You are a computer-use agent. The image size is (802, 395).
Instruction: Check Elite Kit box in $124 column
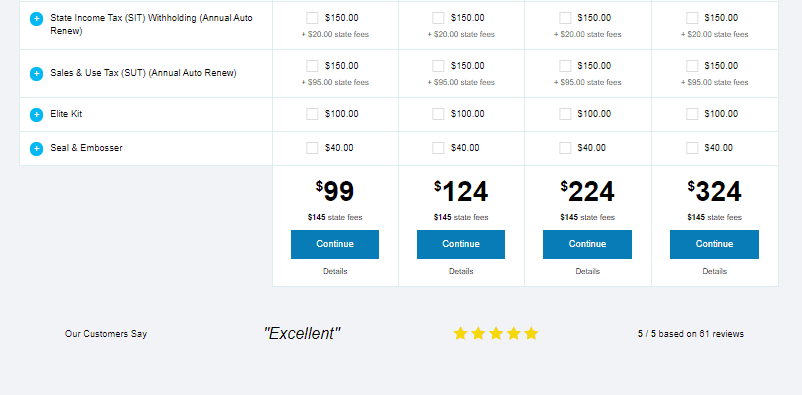[438, 114]
